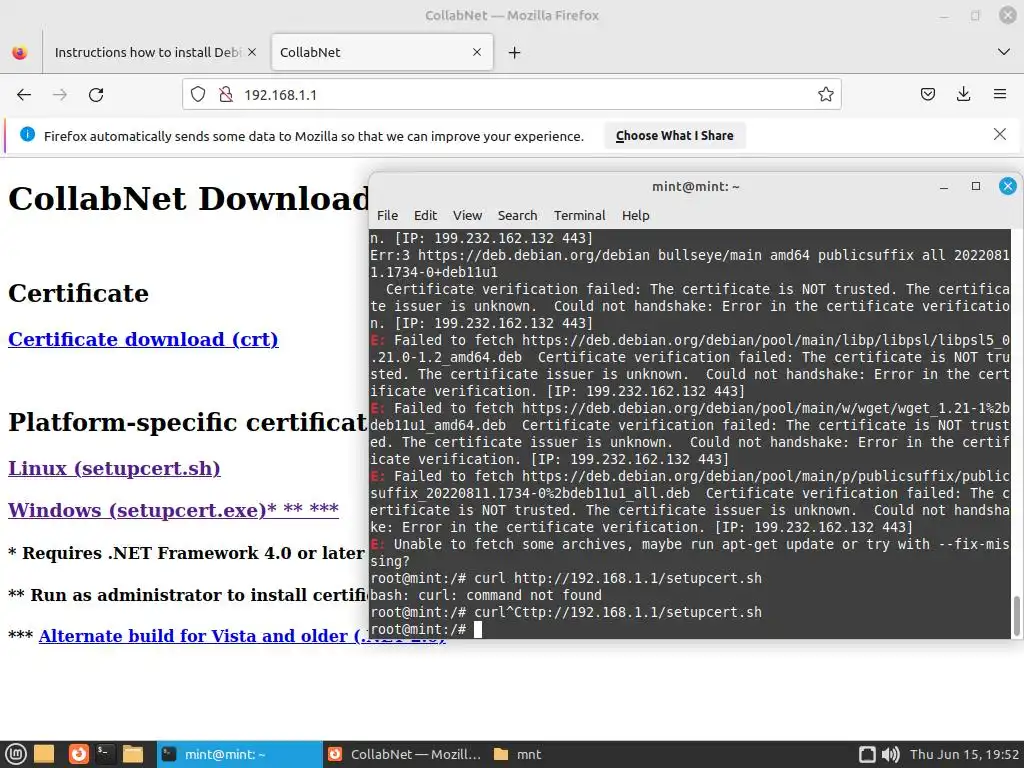This screenshot has height=768, width=1024.
Task: Minimize the mint@mint terminal window
Action: tap(944, 187)
